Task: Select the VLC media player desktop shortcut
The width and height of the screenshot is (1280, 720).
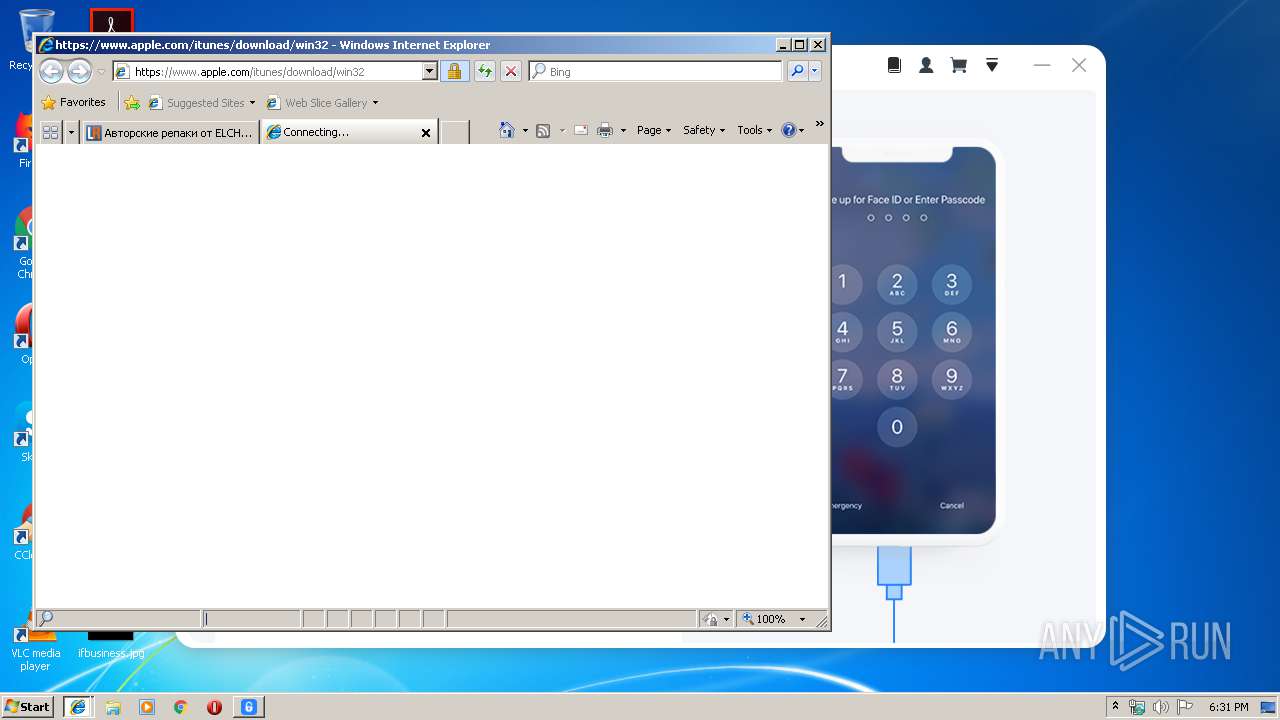Action: (x=35, y=645)
